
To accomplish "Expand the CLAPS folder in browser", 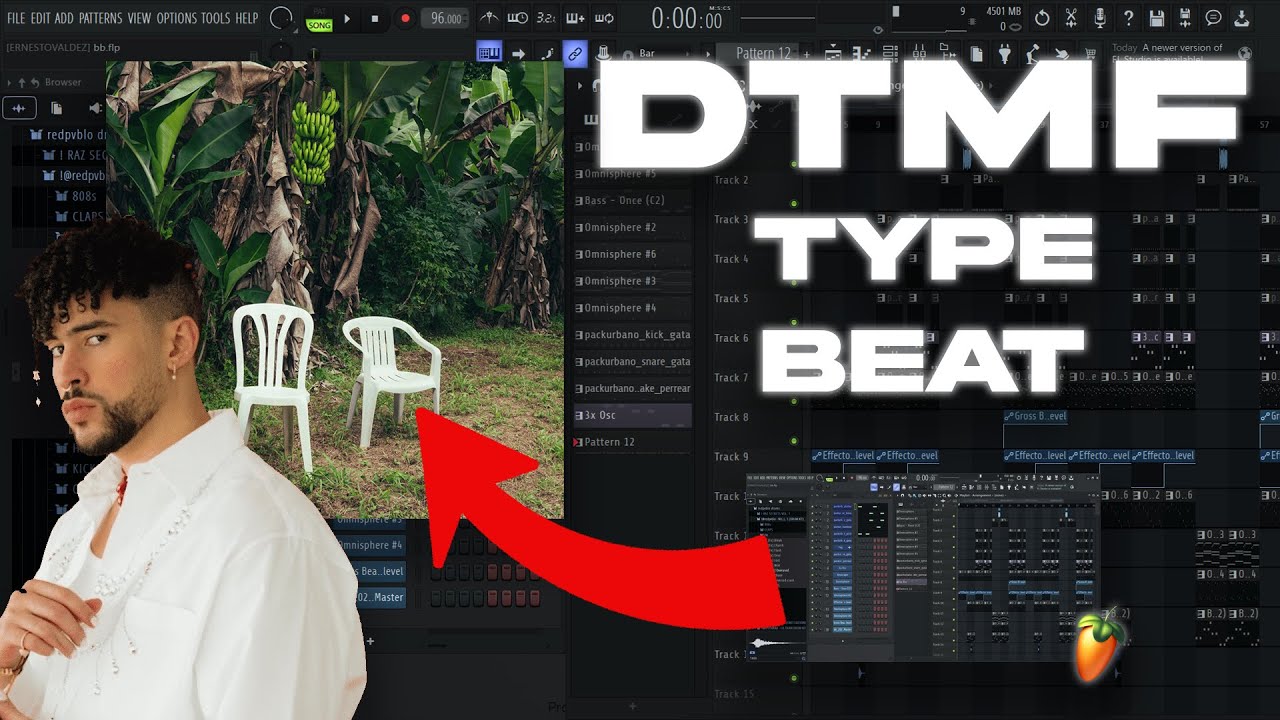I will click(77, 216).
